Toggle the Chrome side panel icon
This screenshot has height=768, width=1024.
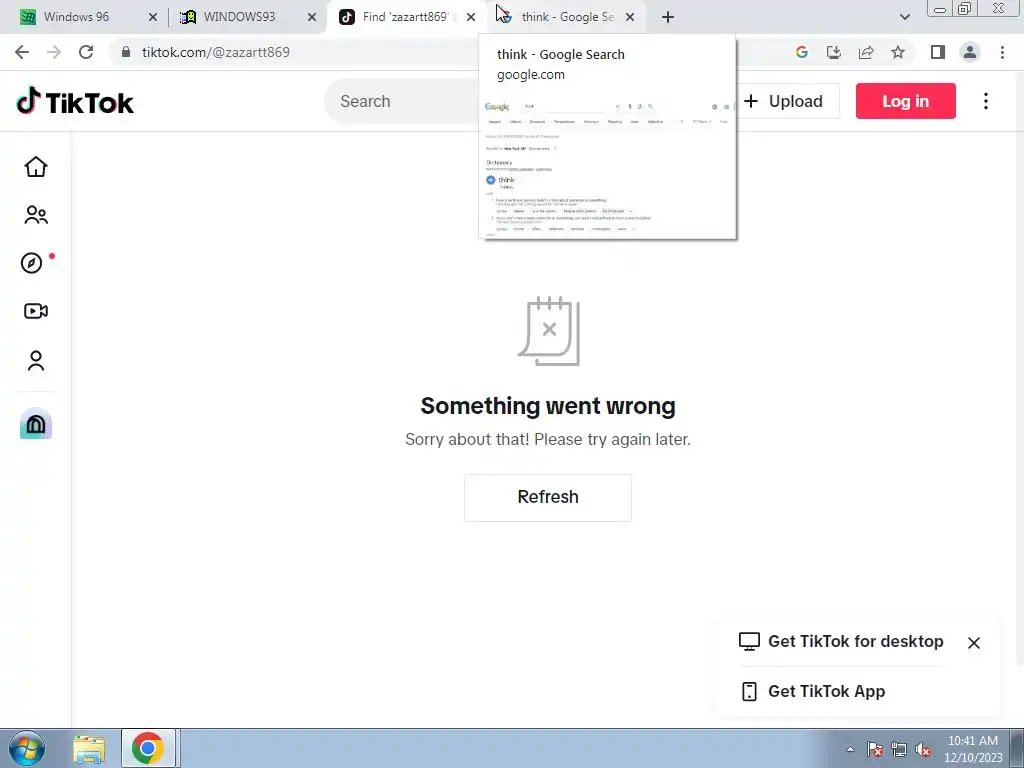938,52
